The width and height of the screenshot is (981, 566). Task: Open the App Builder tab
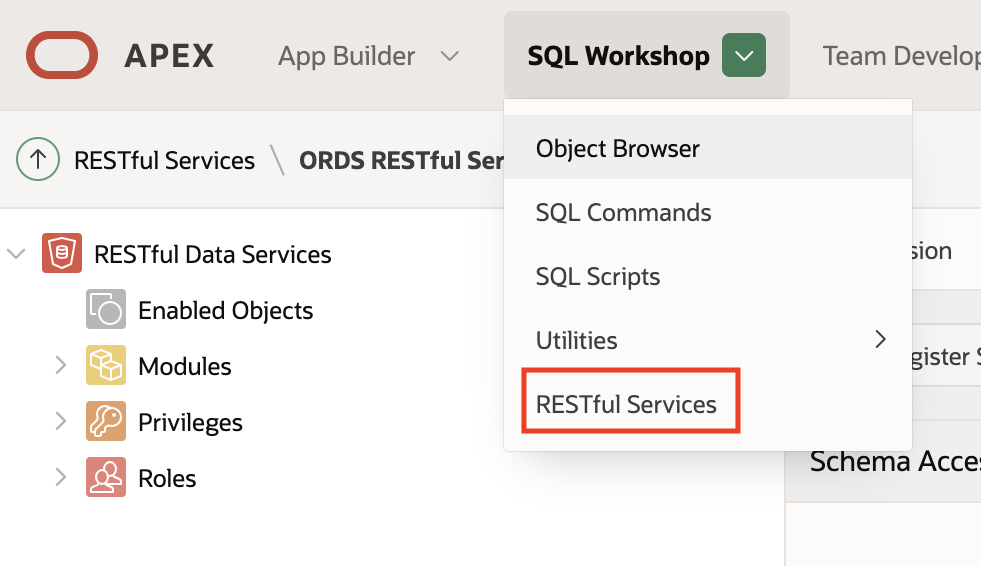347,56
